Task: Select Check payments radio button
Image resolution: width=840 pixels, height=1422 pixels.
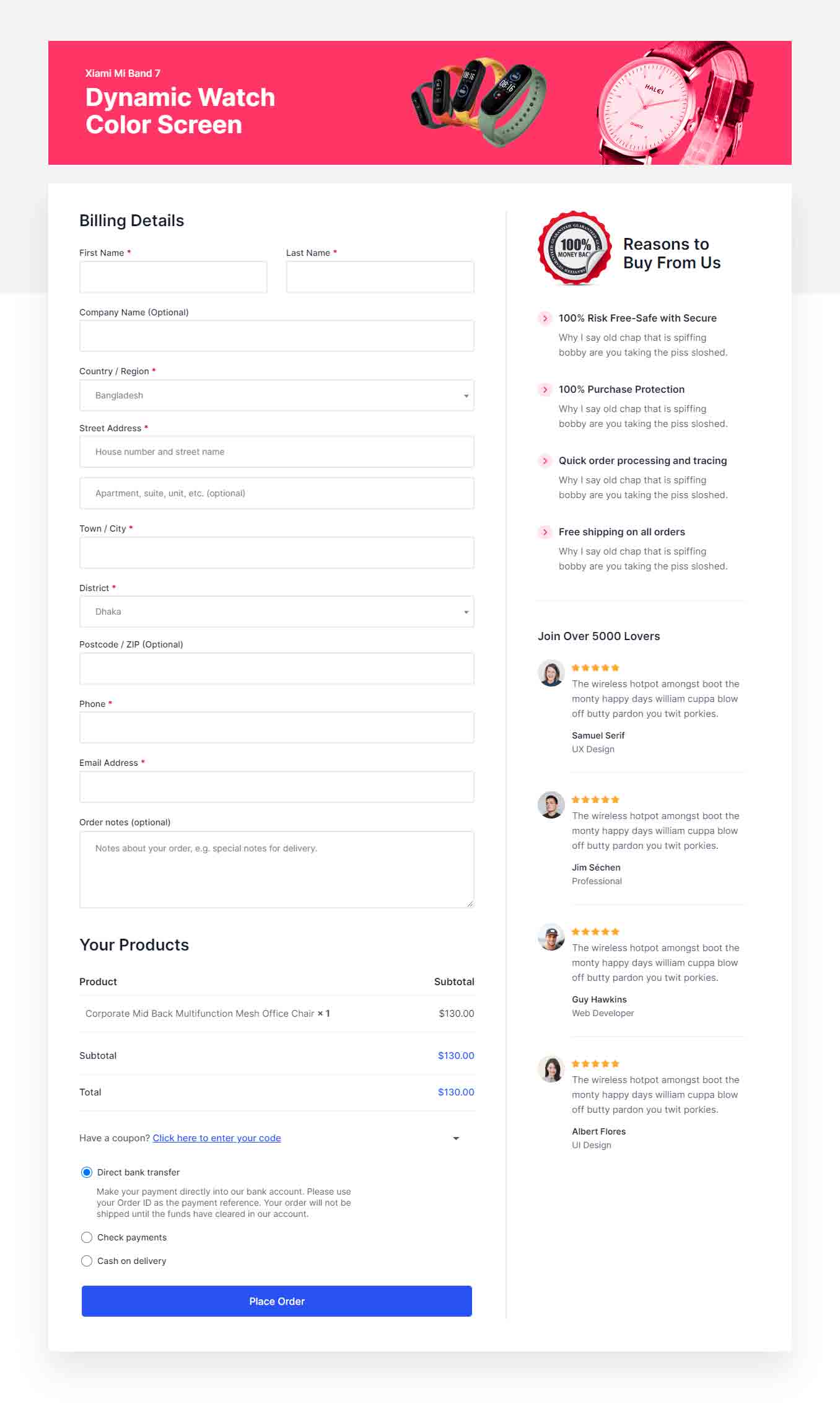Action: (87, 1237)
